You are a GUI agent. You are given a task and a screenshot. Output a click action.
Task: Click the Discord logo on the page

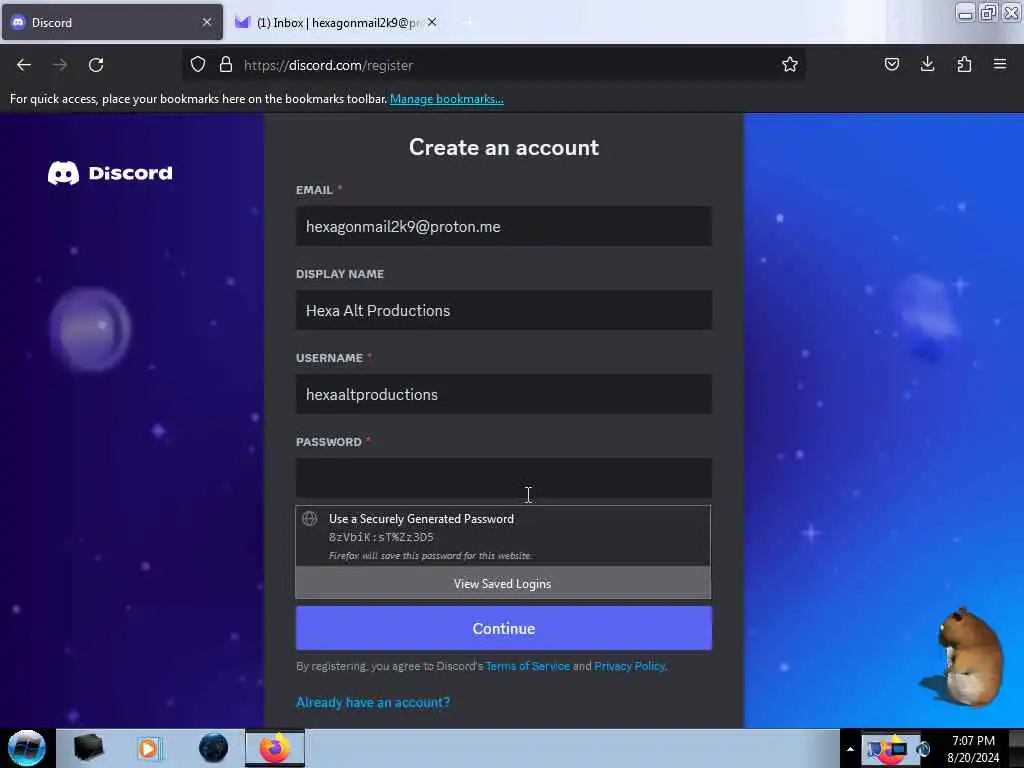(110, 173)
